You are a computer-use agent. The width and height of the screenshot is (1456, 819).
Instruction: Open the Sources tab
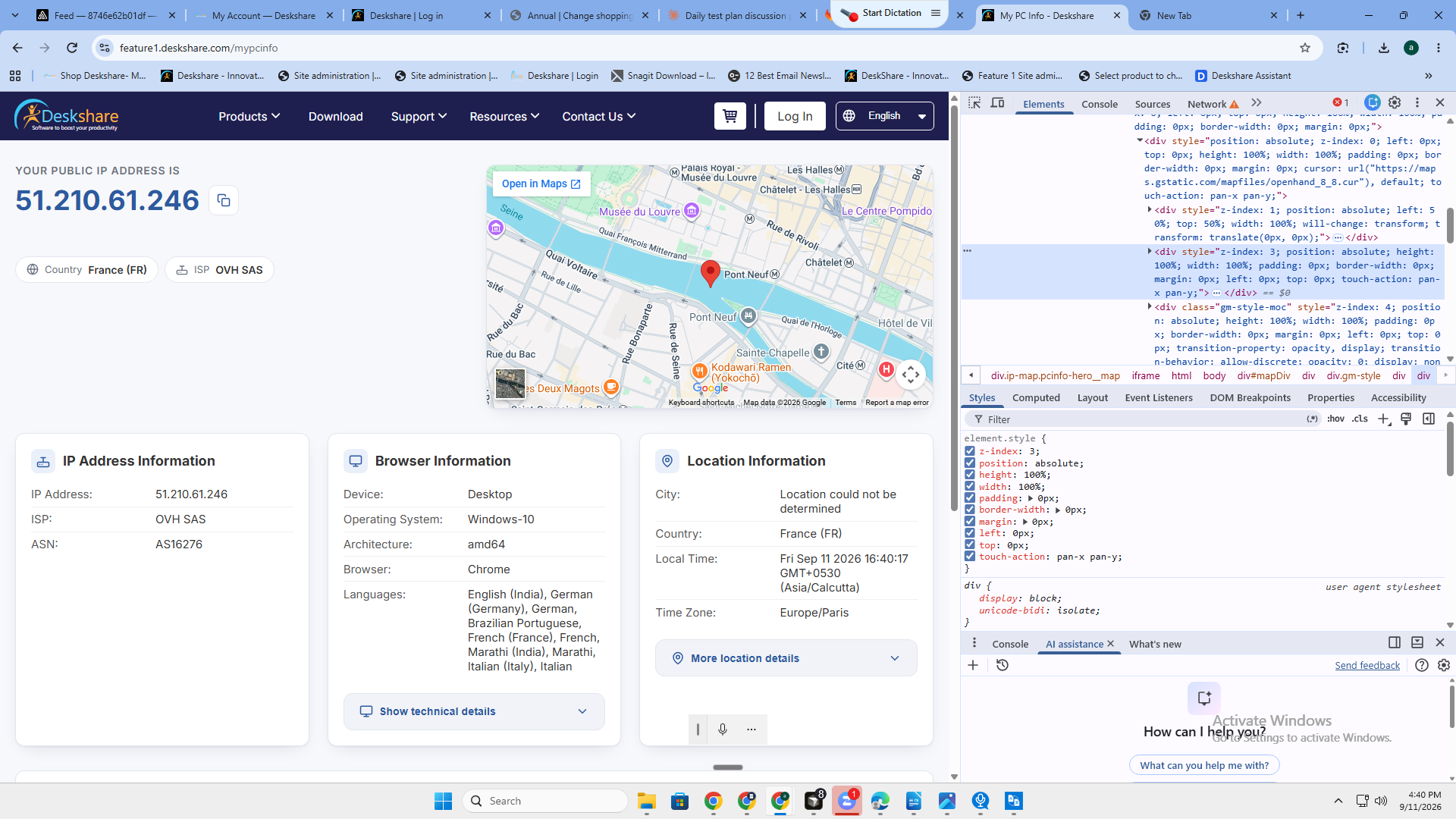tap(1152, 104)
